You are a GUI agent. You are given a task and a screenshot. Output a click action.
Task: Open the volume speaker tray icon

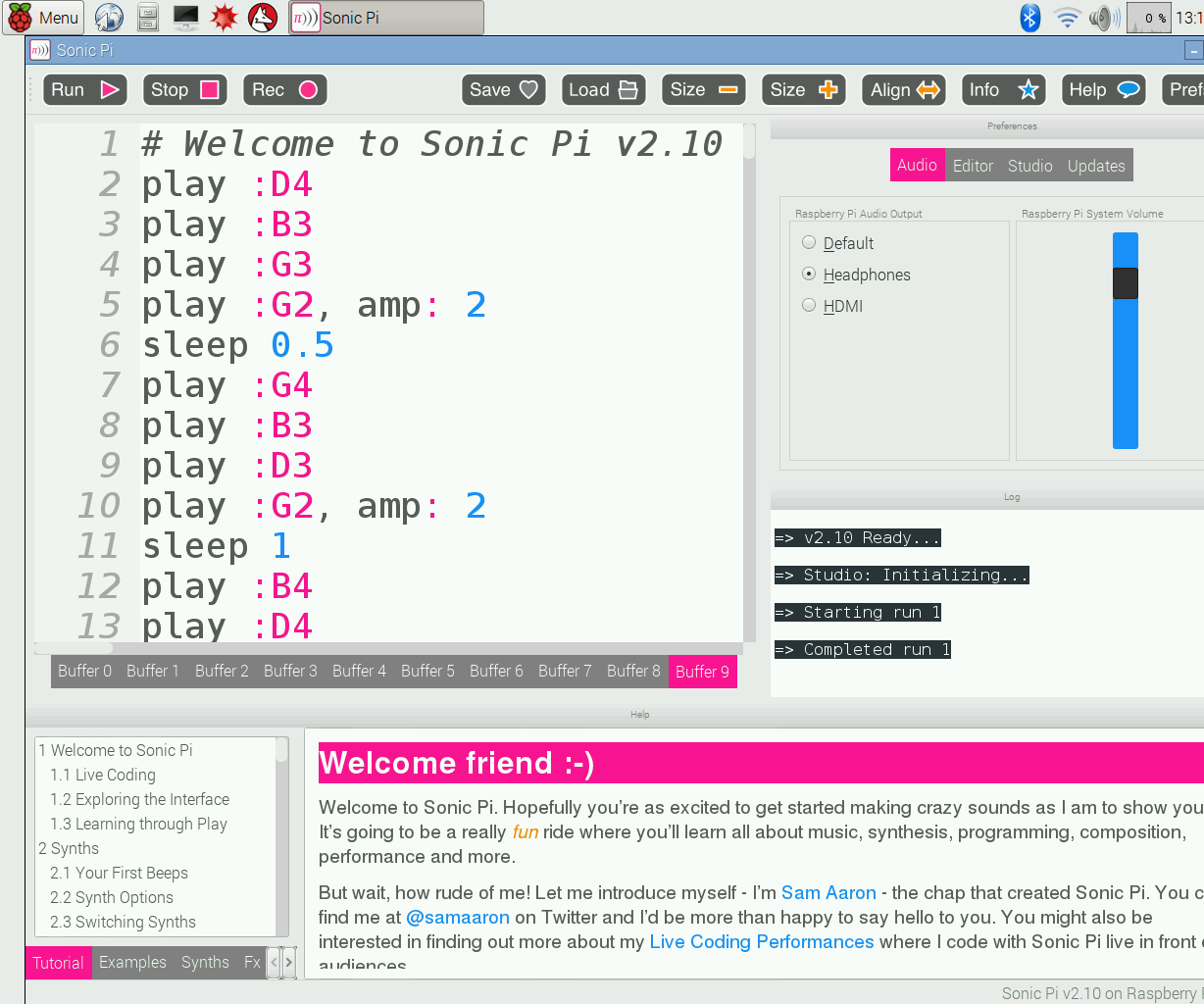1104,18
